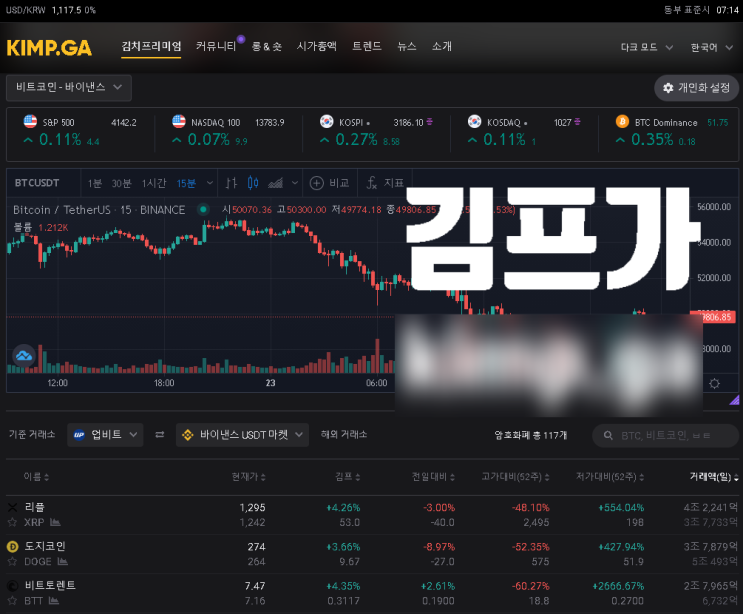
Task: Expand the 한국어 language dropdown
Action: click(712, 47)
